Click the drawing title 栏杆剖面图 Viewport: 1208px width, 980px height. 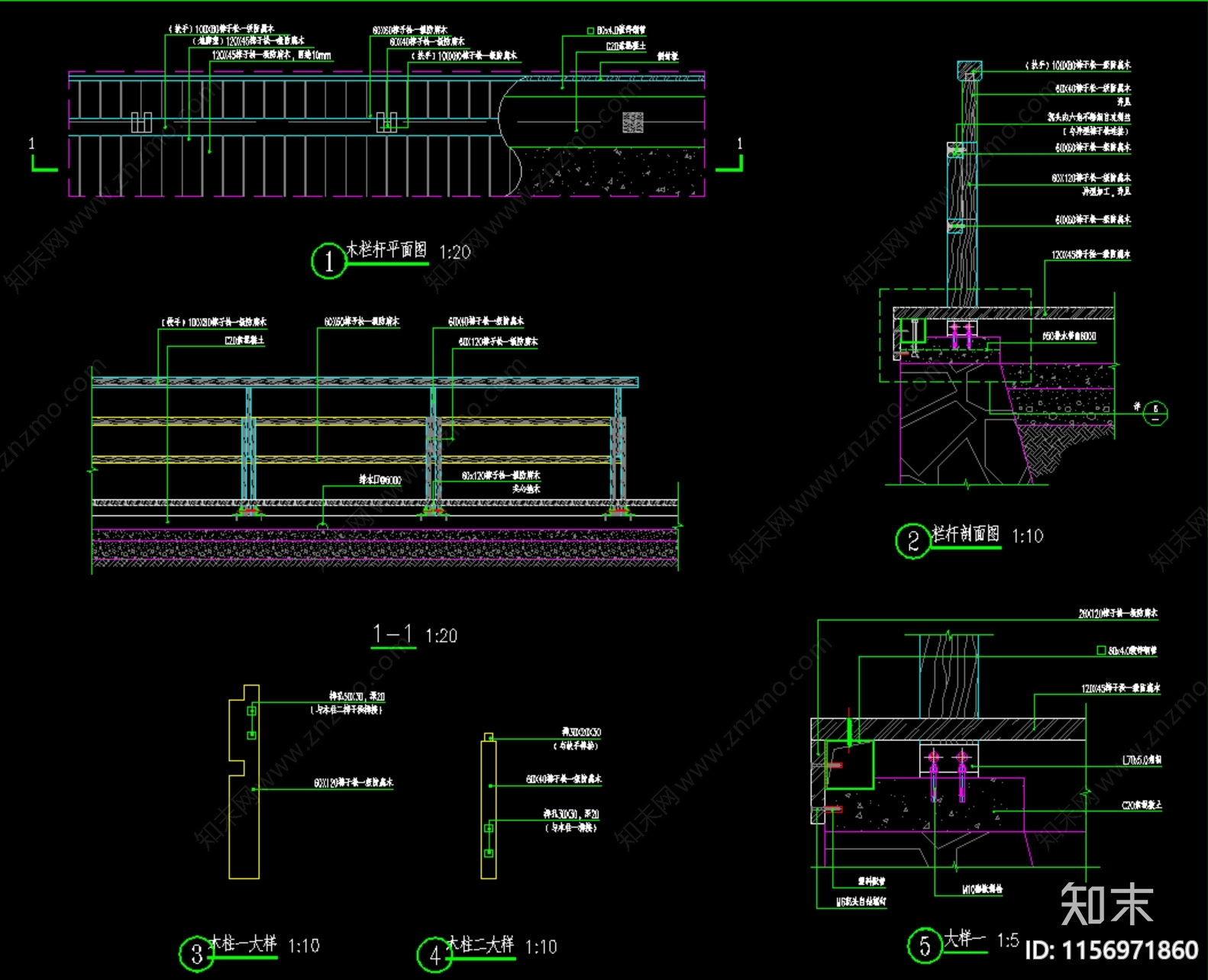tap(966, 534)
